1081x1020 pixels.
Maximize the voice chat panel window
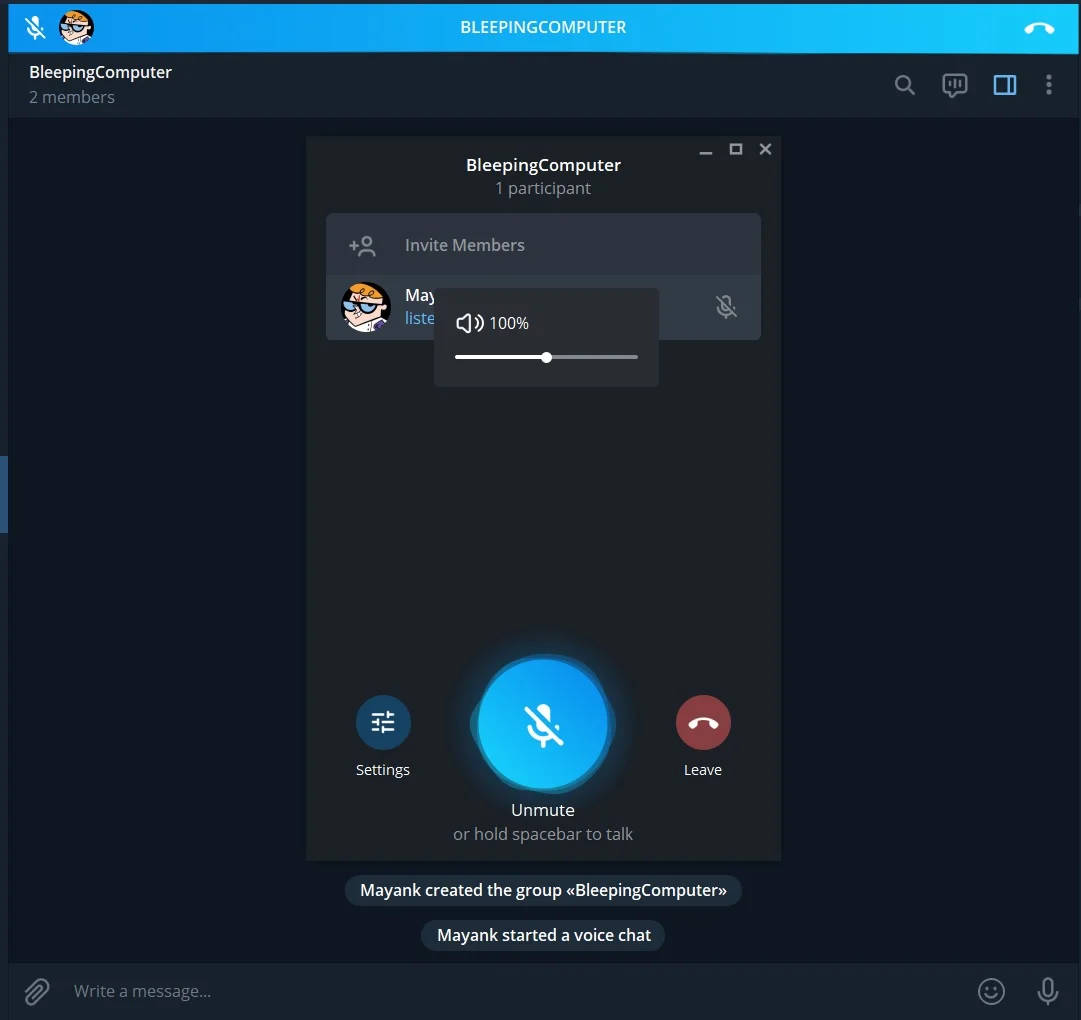click(x=736, y=149)
